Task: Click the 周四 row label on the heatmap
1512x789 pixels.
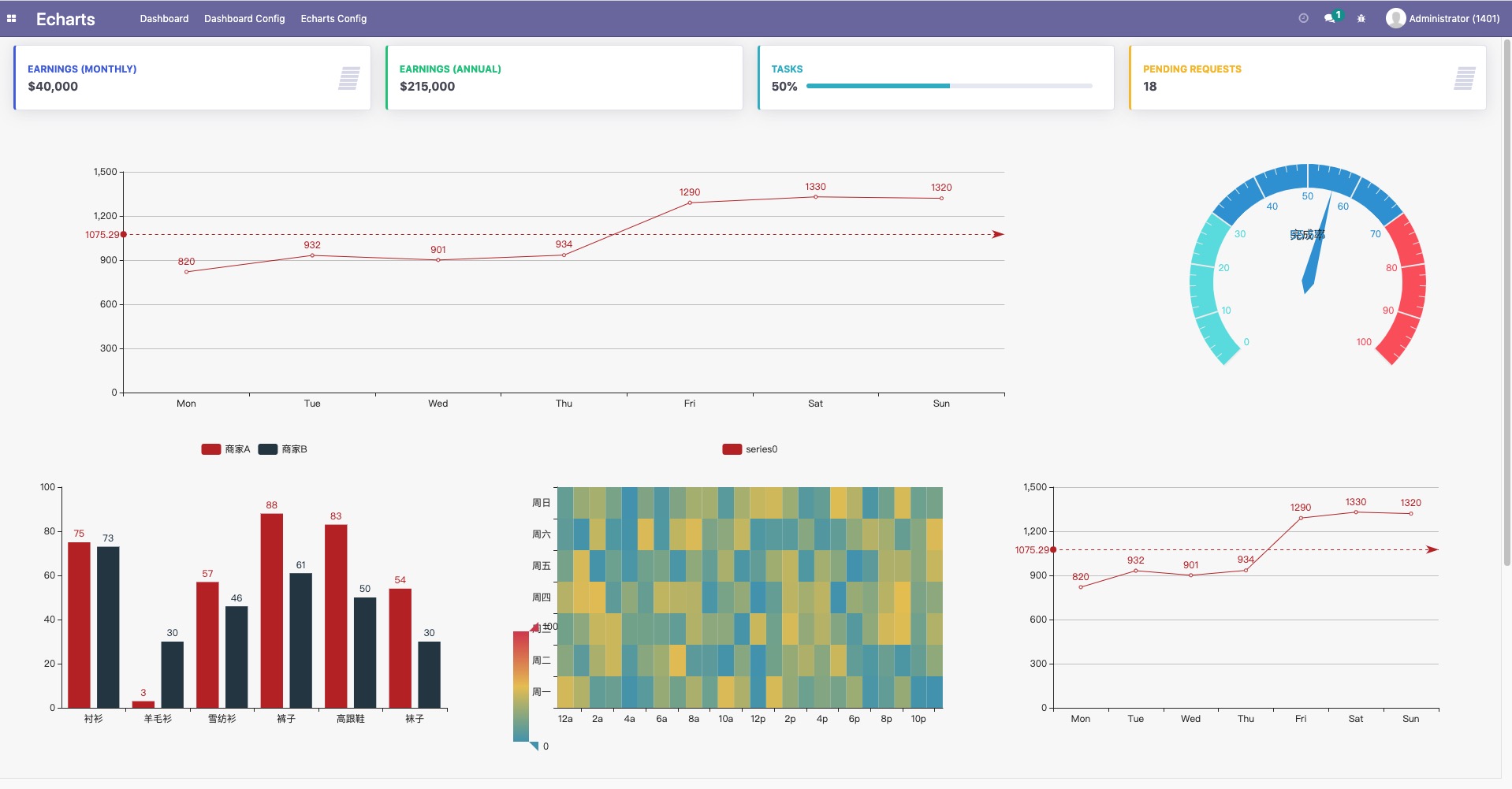Action: [x=542, y=597]
